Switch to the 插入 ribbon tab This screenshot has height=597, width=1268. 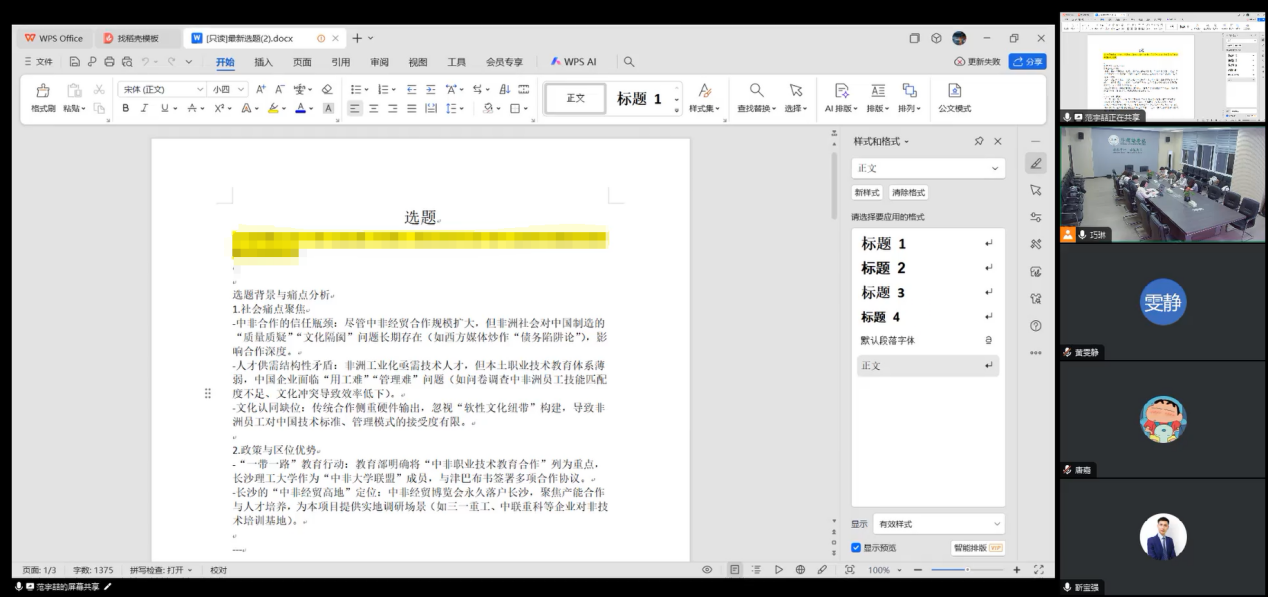[263, 62]
